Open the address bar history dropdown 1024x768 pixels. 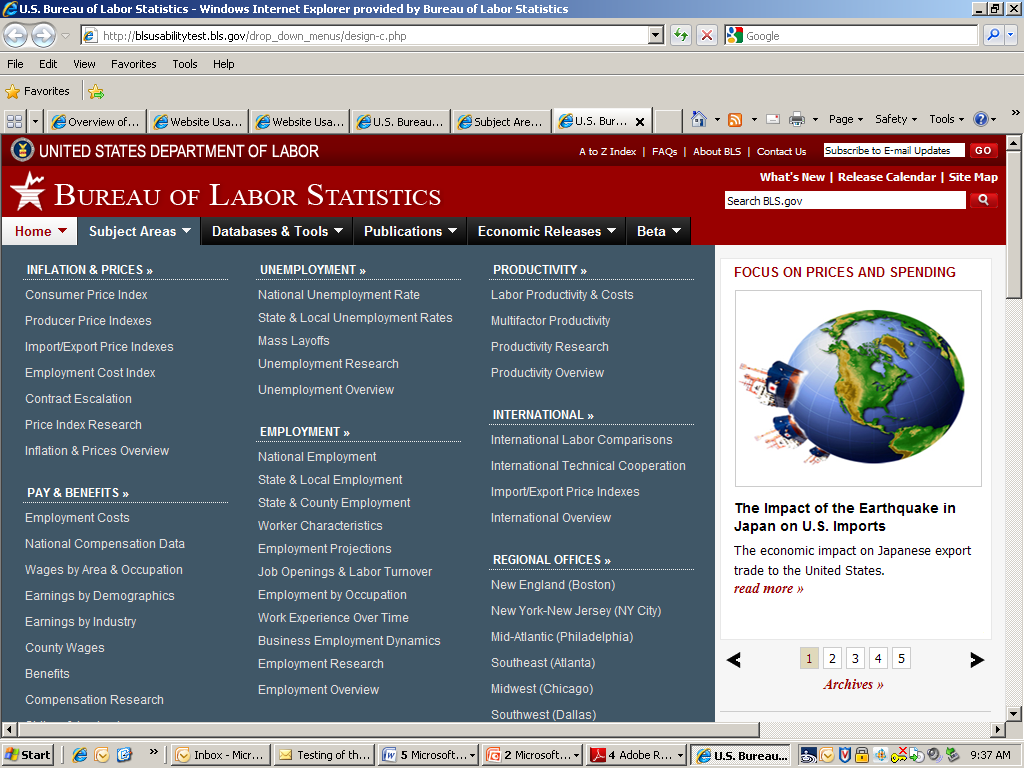click(x=656, y=35)
